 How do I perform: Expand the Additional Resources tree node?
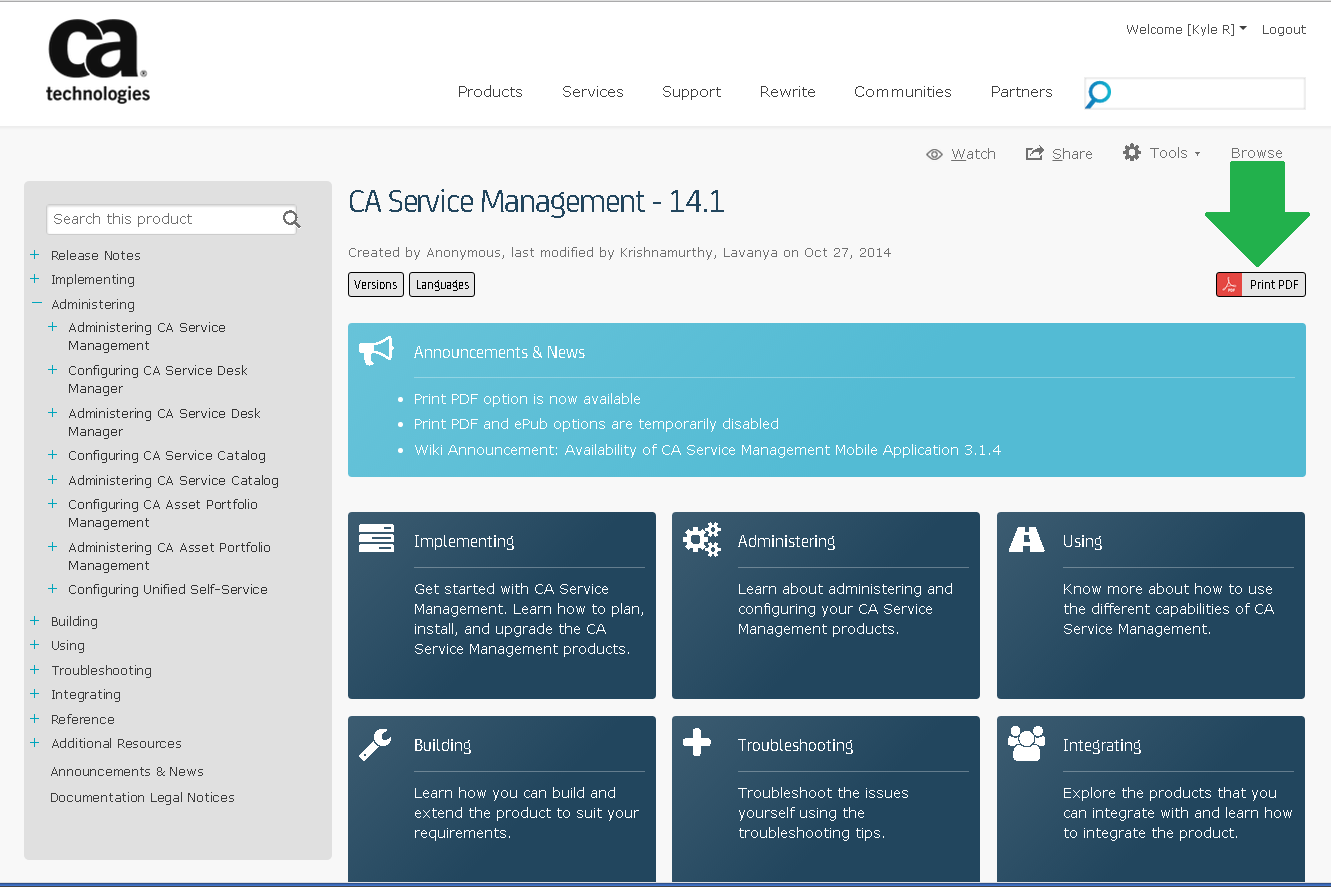[x=35, y=742]
